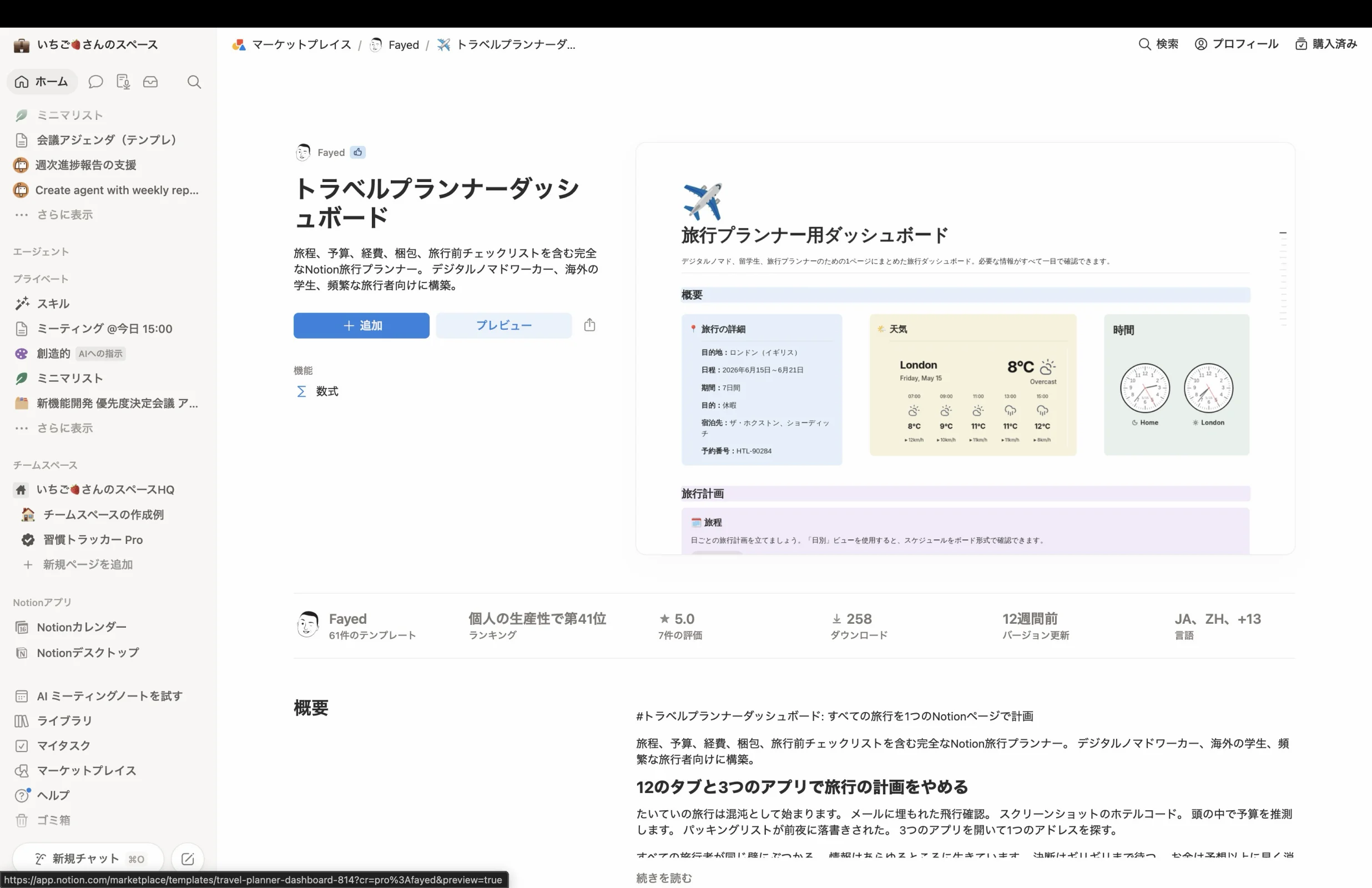1372x888 pixels.
Task: Click the ＋追加 button
Action: click(x=361, y=326)
